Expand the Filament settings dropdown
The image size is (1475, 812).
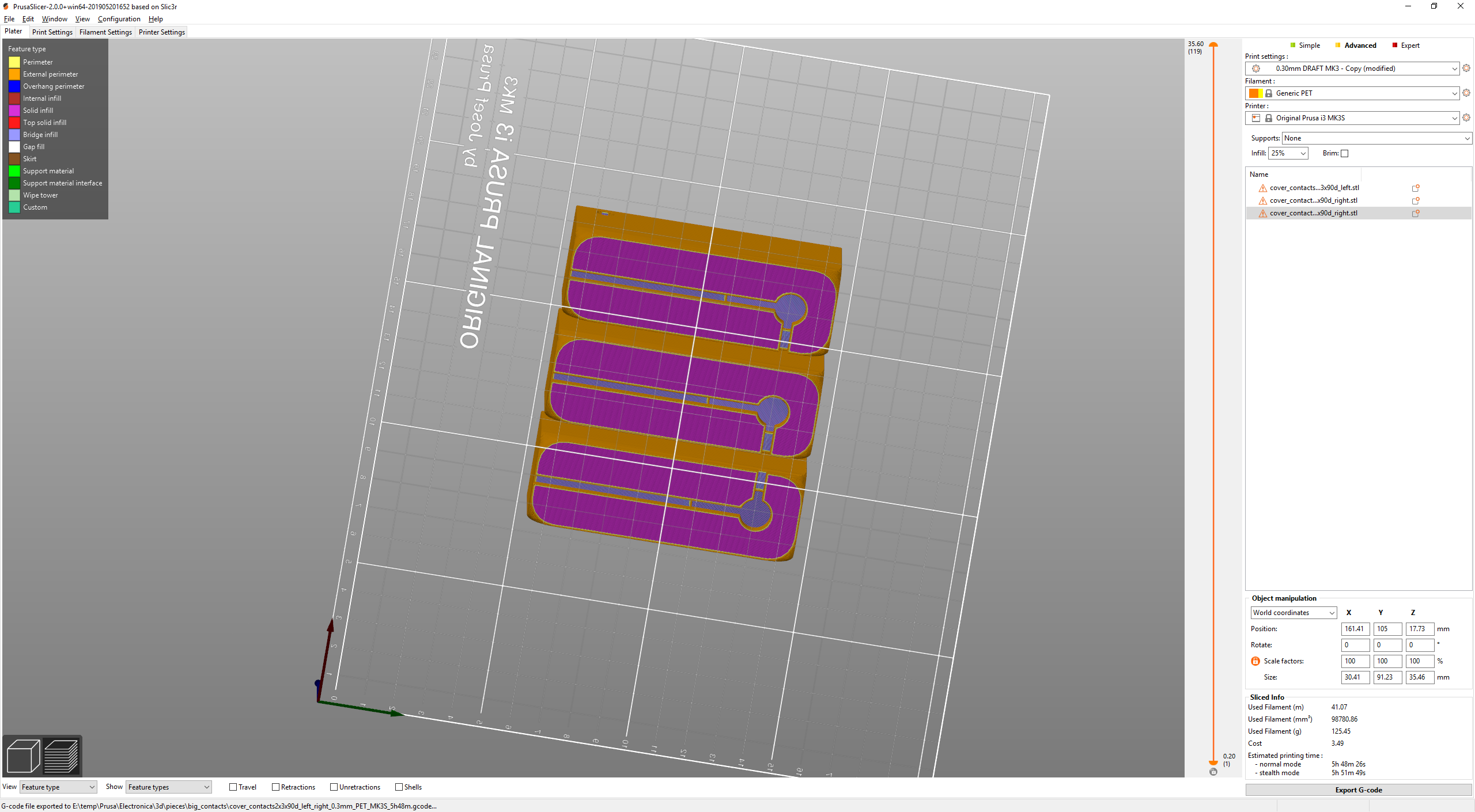tap(1449, 93)
